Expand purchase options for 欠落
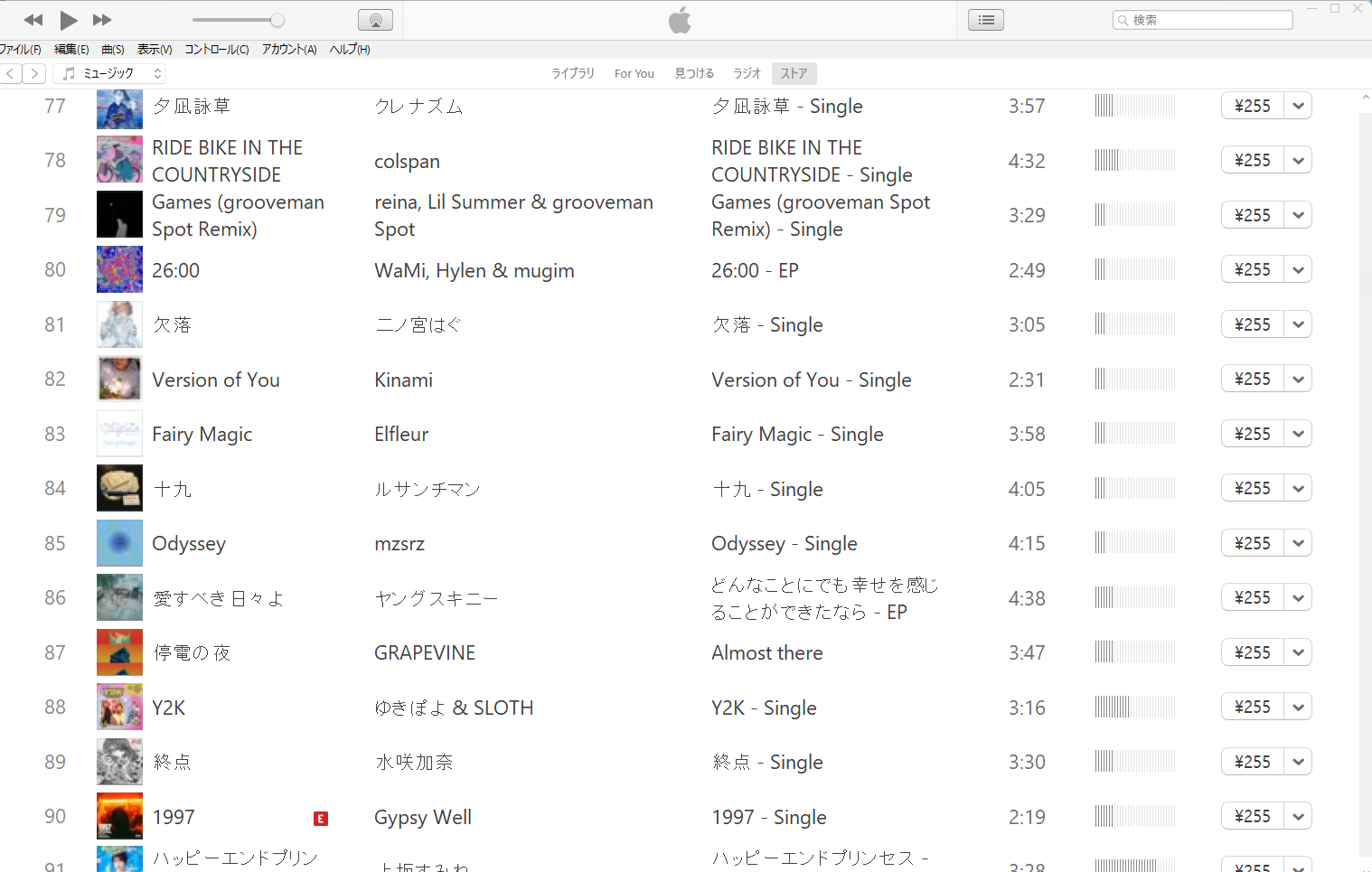The width and height of the screenshot is (1372, 872). [1299, 324]
